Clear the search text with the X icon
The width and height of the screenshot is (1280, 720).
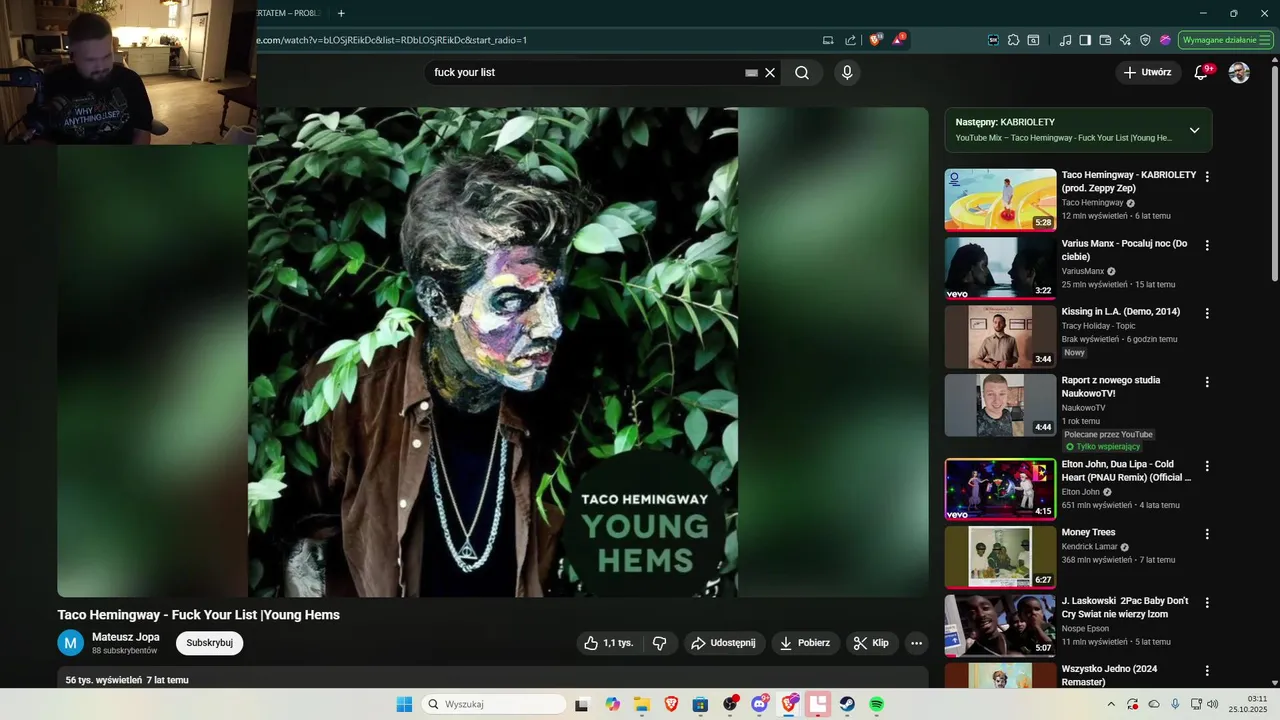coord(770,72)
